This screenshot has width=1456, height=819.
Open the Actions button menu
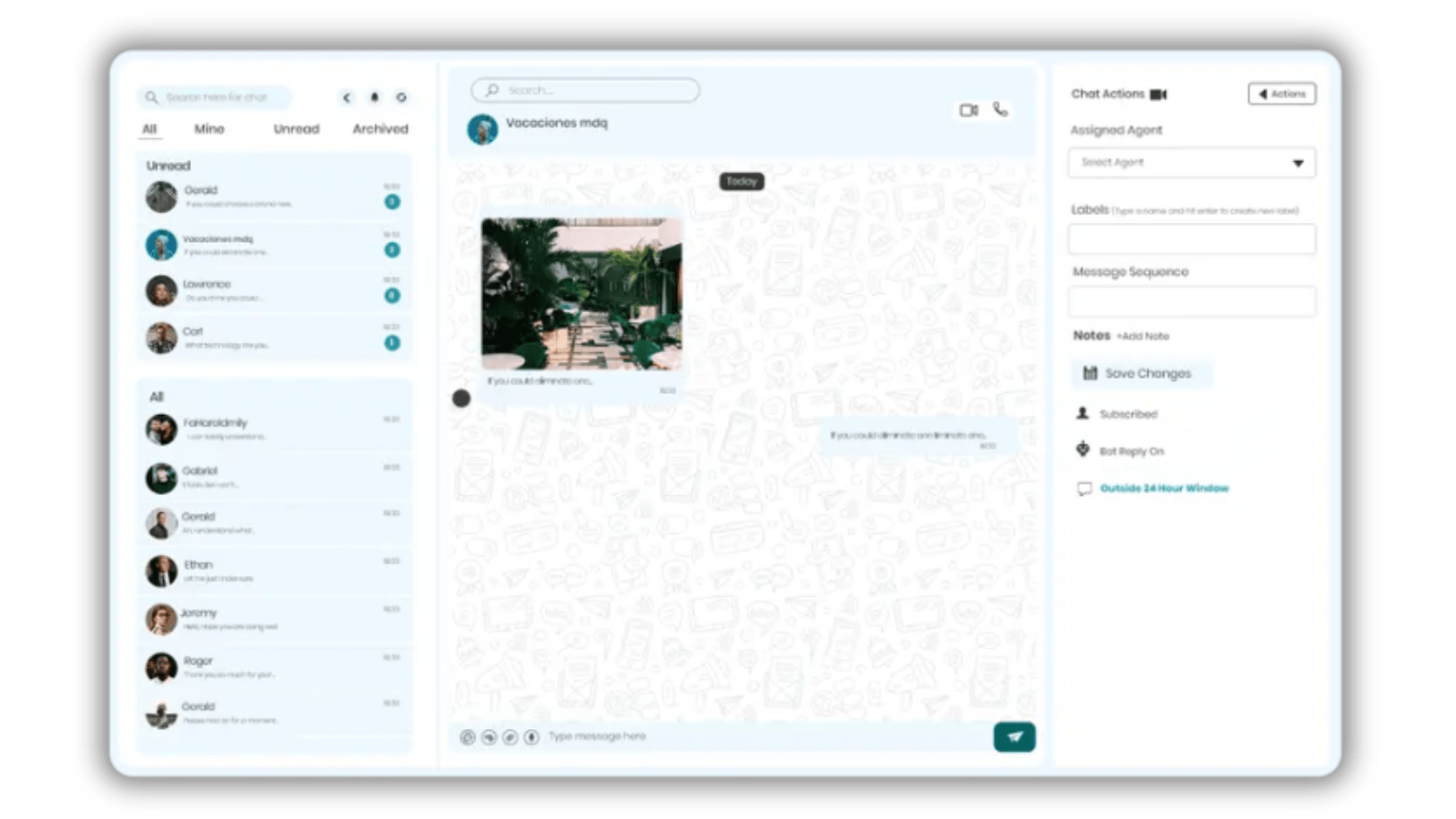click(x=1281, y=94)
